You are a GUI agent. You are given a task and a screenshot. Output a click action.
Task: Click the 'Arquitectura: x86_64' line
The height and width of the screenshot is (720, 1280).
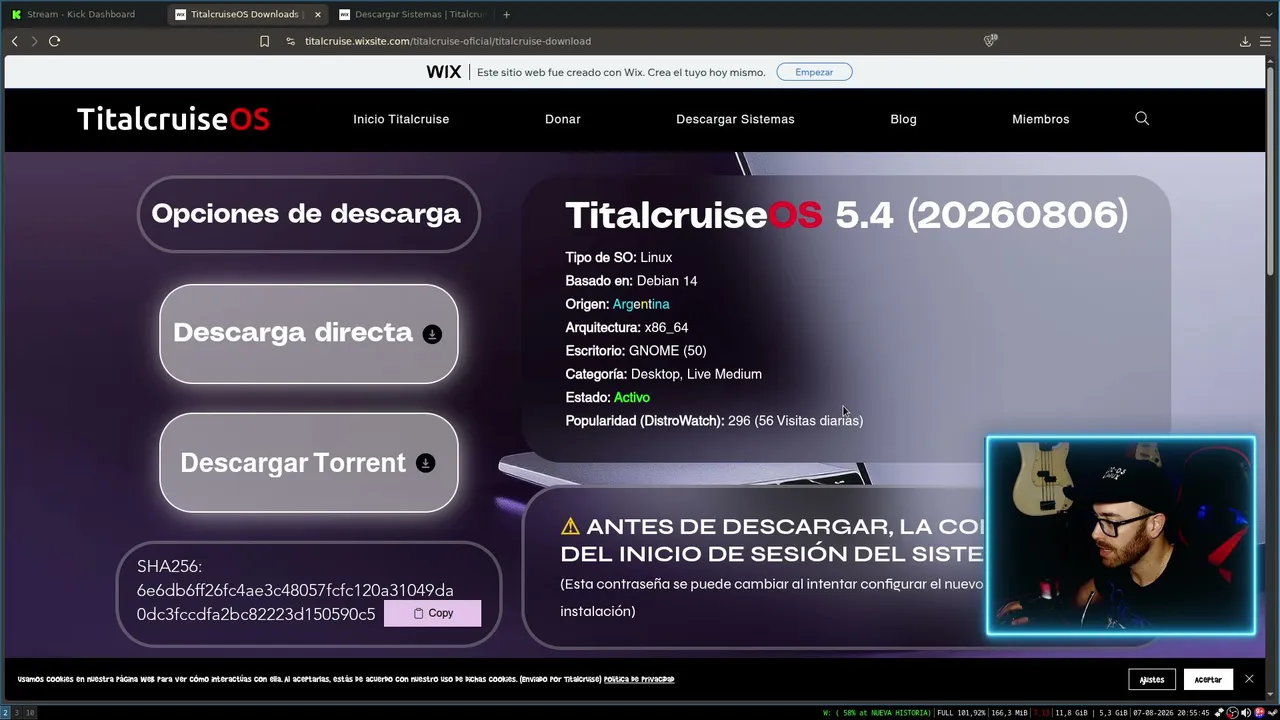627,328
